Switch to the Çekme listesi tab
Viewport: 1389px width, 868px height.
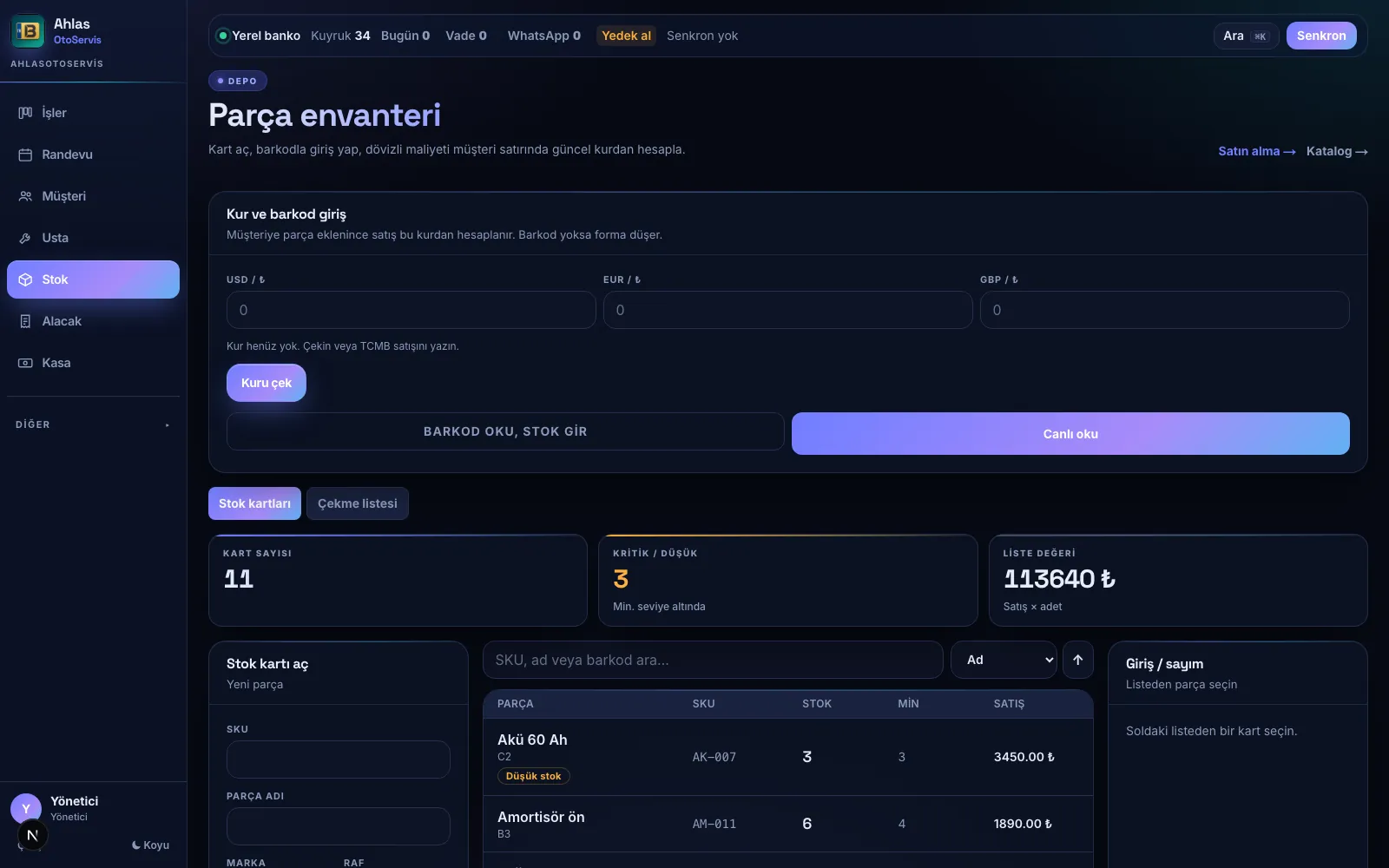358,503
